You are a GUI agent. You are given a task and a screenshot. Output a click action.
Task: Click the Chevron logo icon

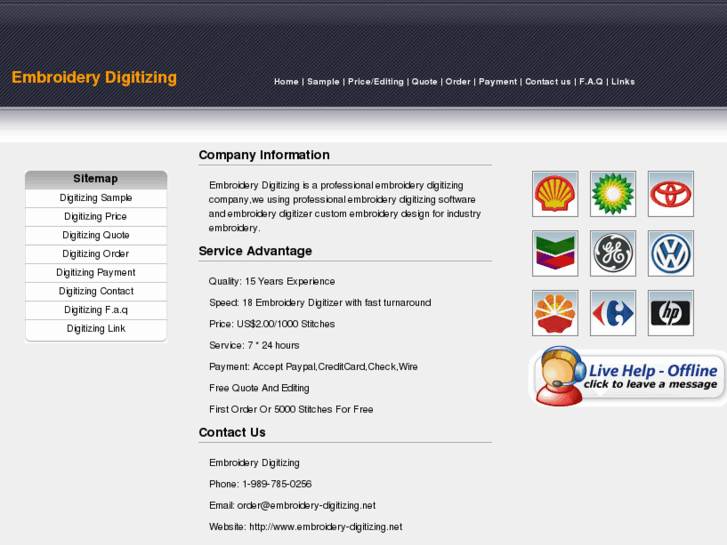click(555, 253)
